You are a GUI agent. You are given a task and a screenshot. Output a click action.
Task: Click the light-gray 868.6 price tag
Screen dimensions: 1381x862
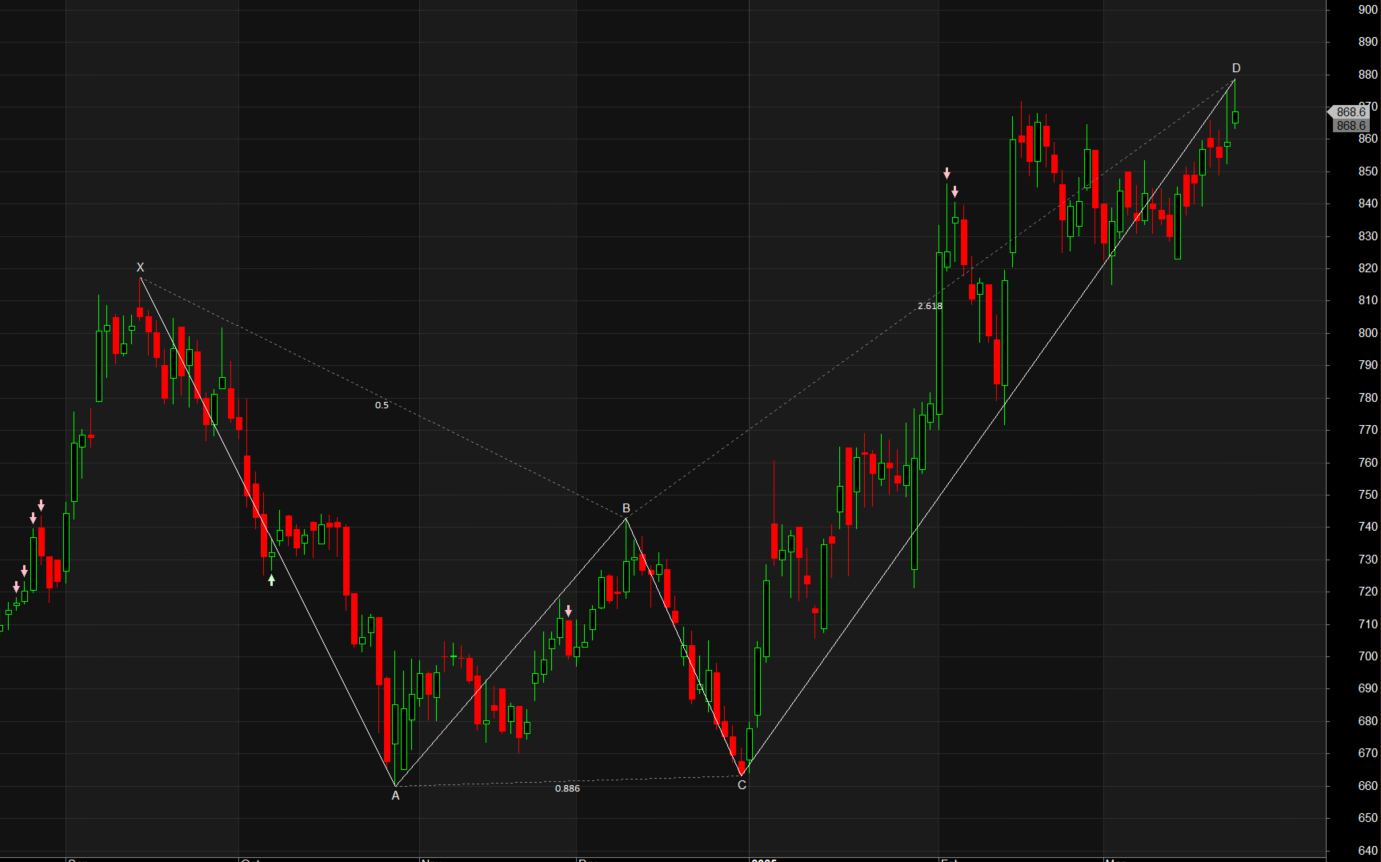point(1350,112)
